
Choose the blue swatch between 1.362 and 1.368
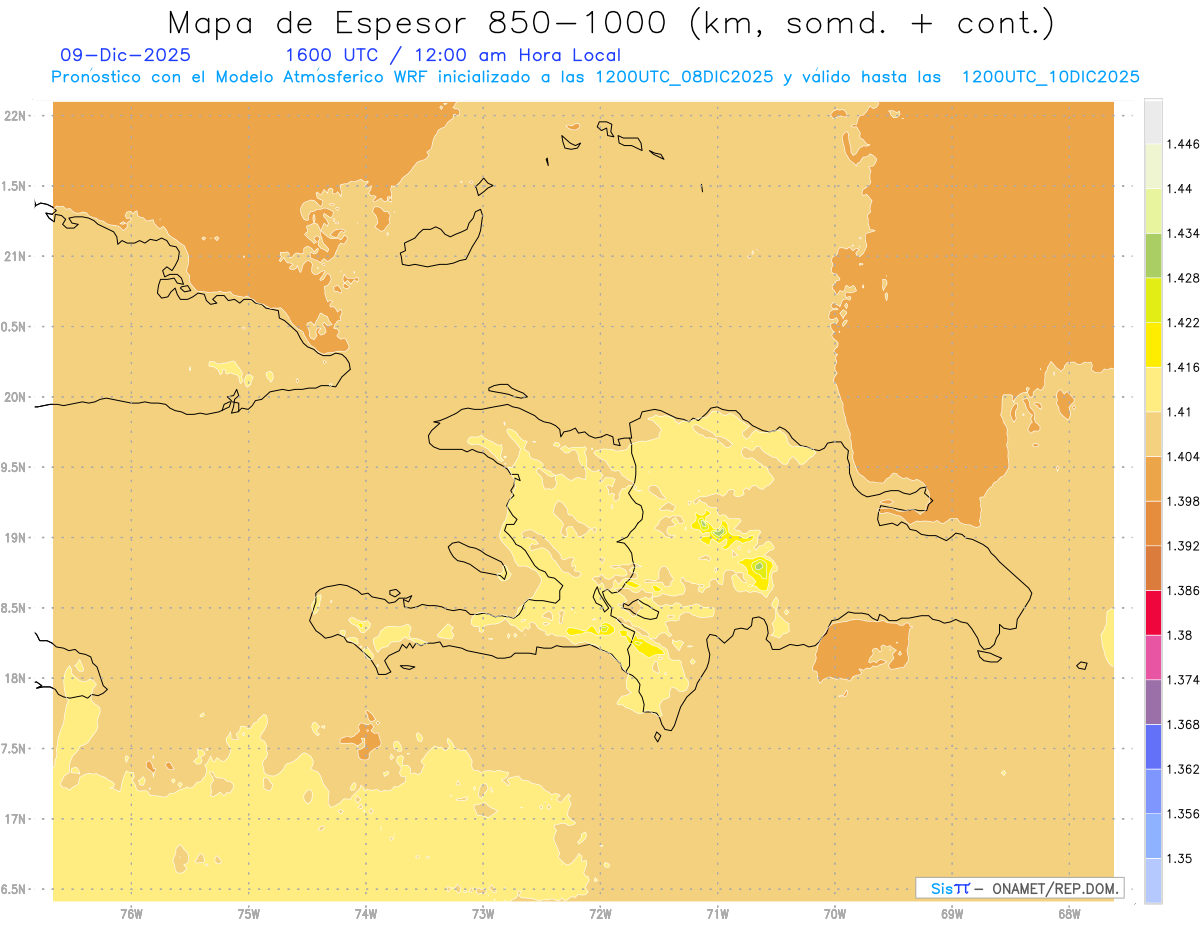[1153, 746]
